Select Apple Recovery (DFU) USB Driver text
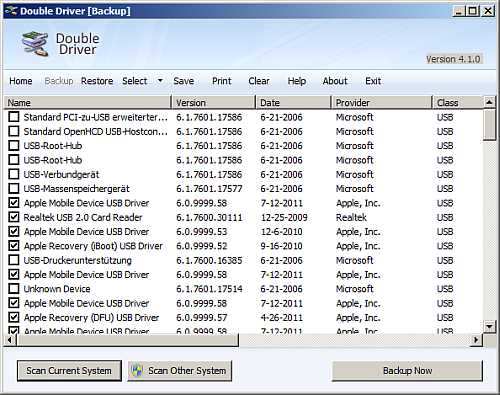Image resolution: width=500 pixels, height=395 pixels. coord(91,317)
